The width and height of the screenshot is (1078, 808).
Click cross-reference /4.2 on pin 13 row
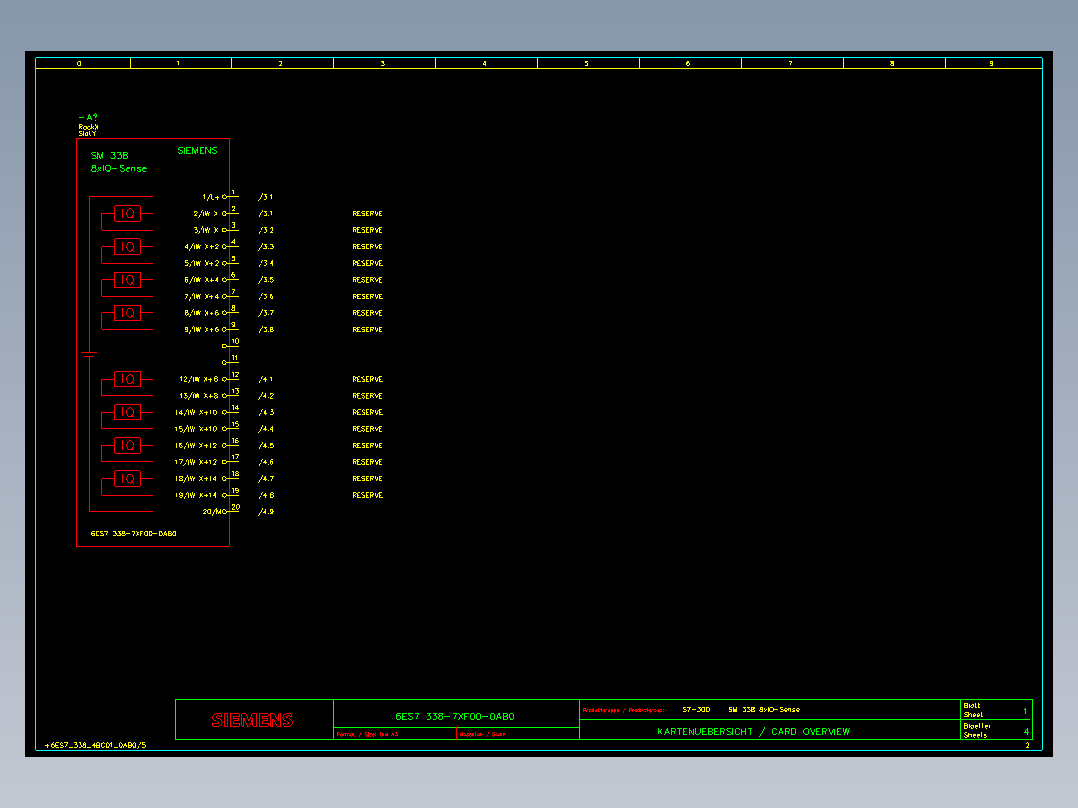266,396
